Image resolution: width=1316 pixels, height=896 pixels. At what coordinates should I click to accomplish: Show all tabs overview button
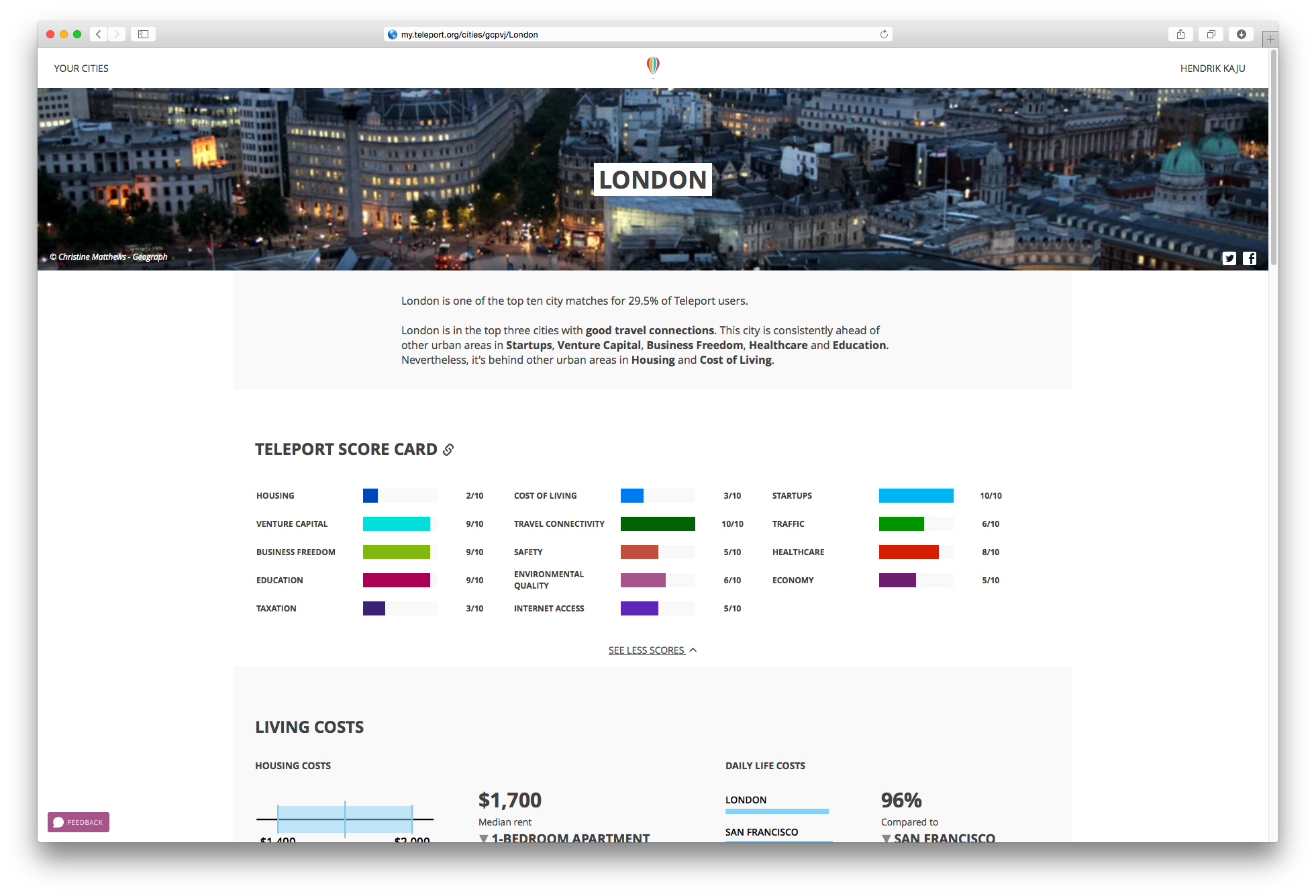pyautogui.click(x=1211, y=34)
